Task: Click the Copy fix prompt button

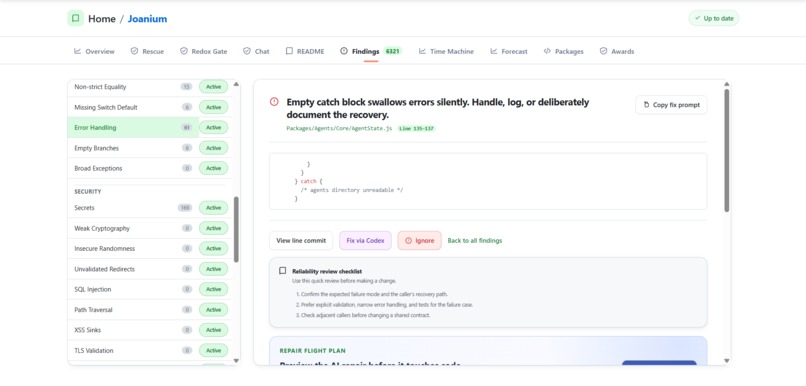Action: coord(671,105)
